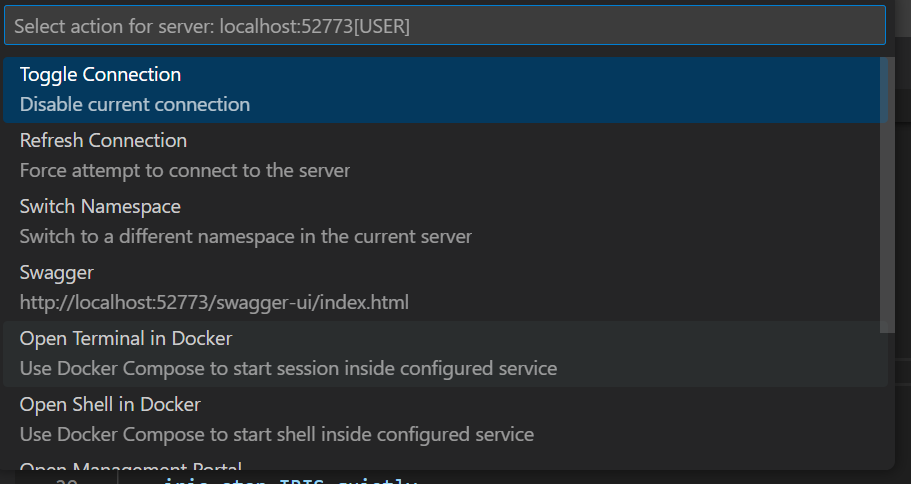Open the Swagger entry

[x=56, y=273]
